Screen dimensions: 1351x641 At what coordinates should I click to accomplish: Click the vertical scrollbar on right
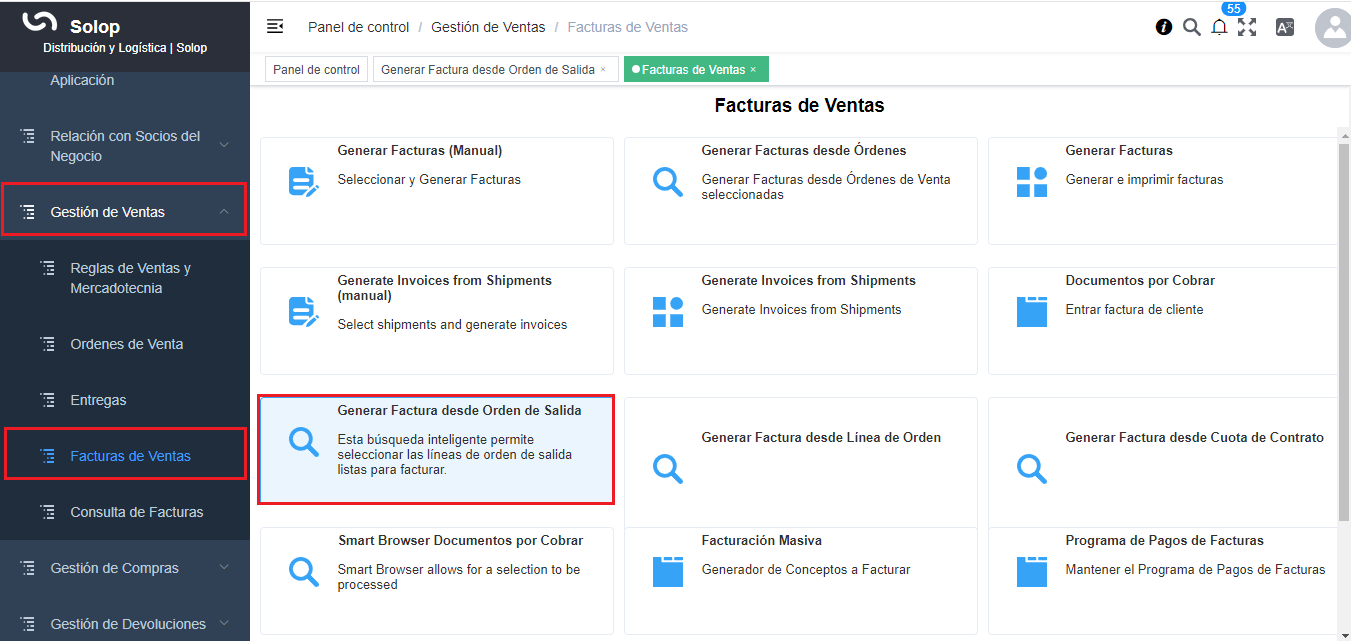coord(1343,330)
